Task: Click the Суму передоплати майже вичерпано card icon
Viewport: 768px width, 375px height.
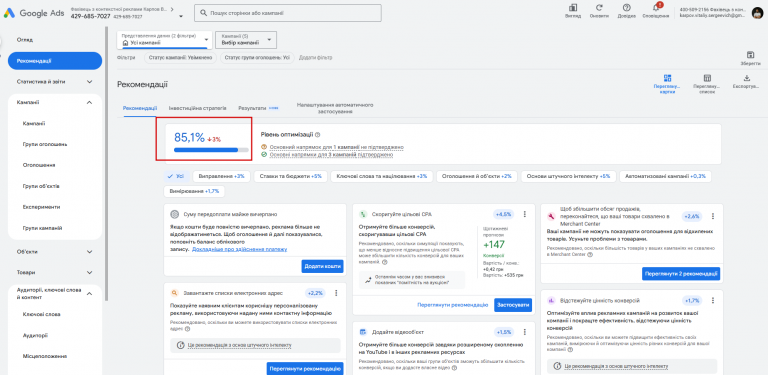Action: 174,214
